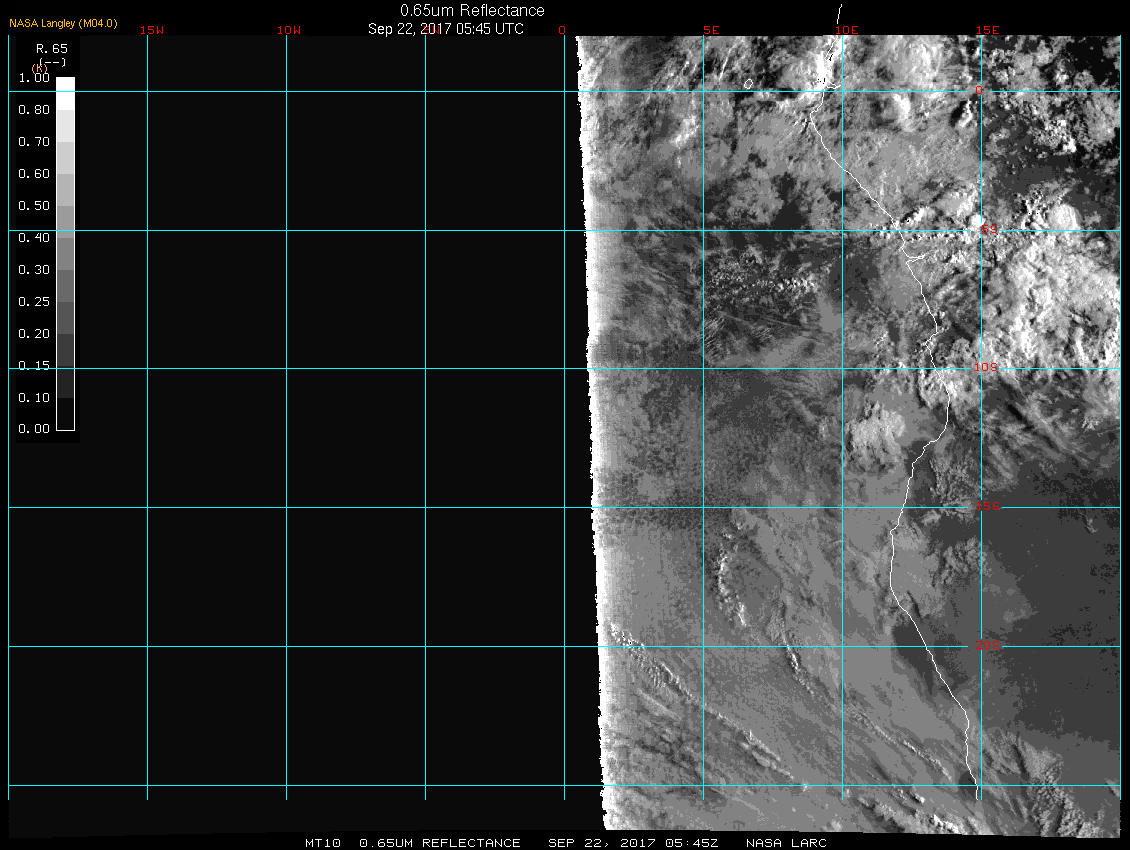This screenshot has height=850, width=1130.
Task: Click the '0.40' legend value
Action: 34,237
